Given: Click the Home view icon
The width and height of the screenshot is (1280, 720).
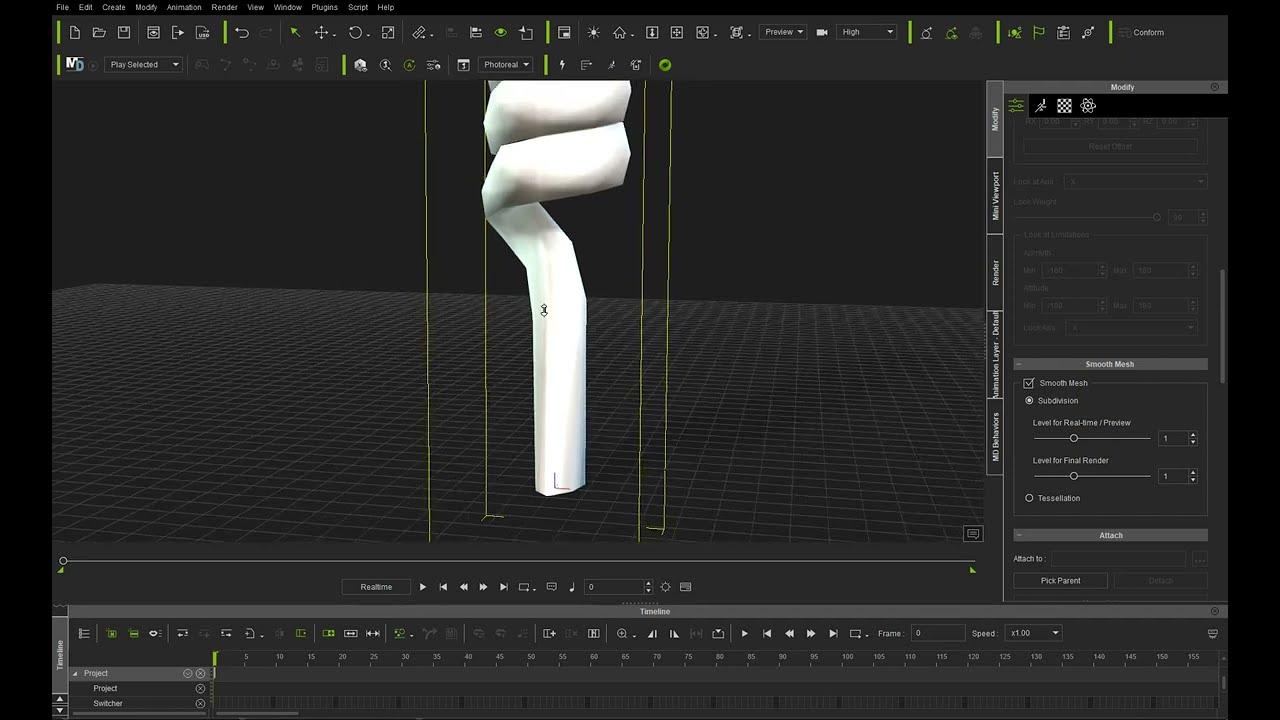Looking at the screenshot, I should (x=619, y=32).
